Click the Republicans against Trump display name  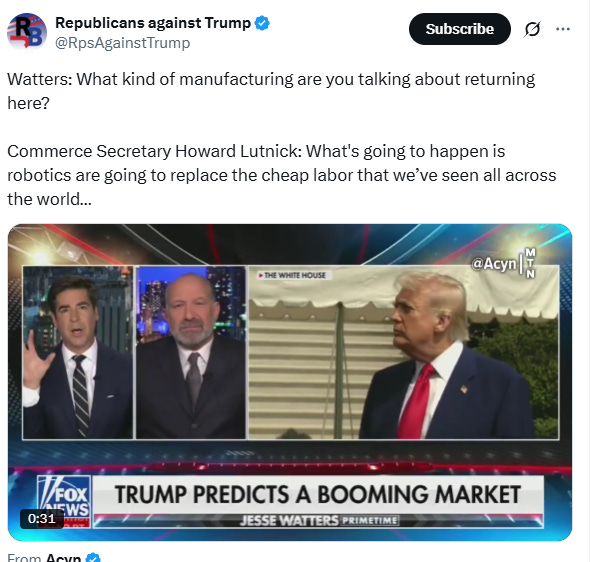pyautogui.click(x=153, y=23)
